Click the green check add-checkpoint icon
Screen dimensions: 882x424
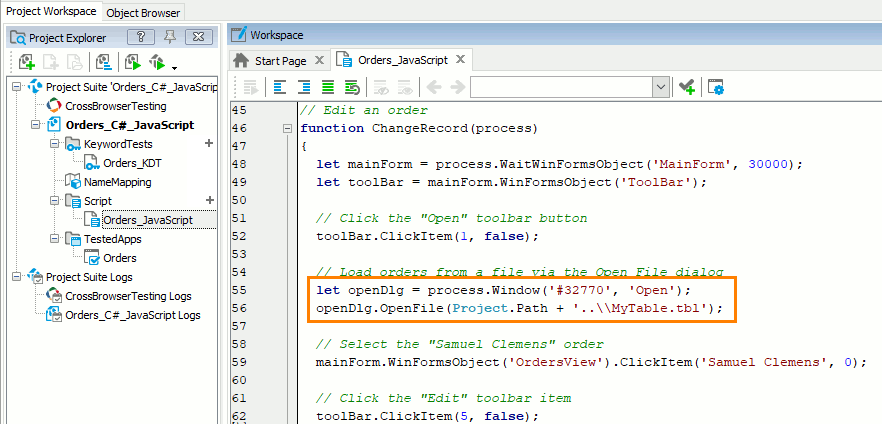click(686, 87)
